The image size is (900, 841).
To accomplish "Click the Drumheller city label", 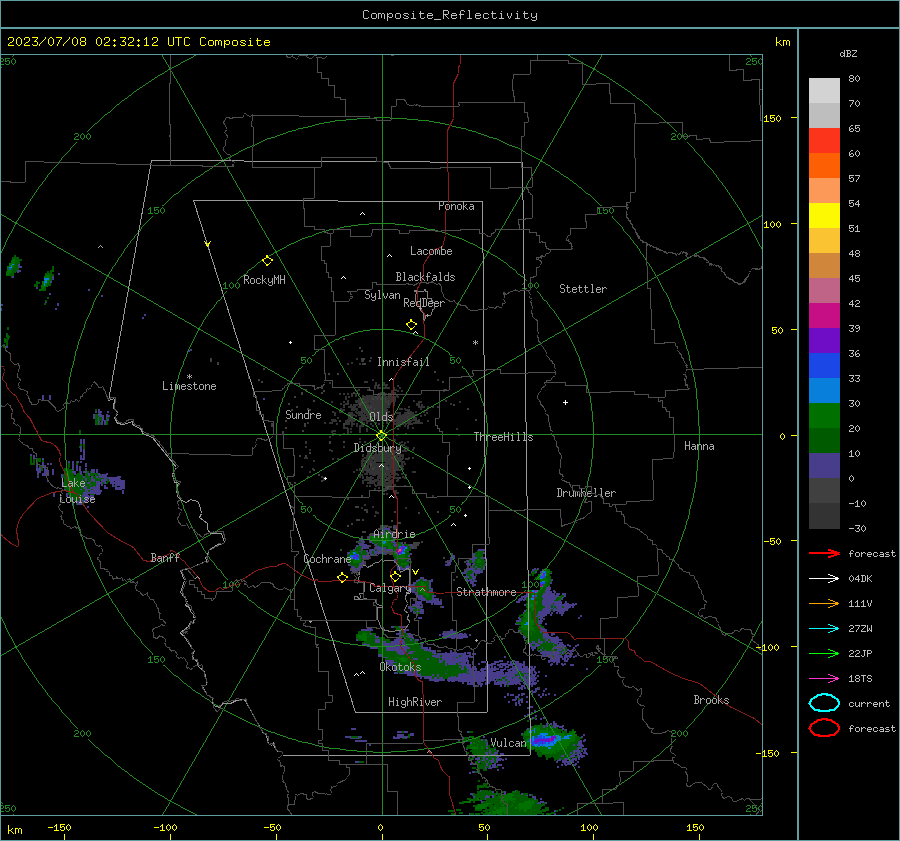I will point(586,493).
